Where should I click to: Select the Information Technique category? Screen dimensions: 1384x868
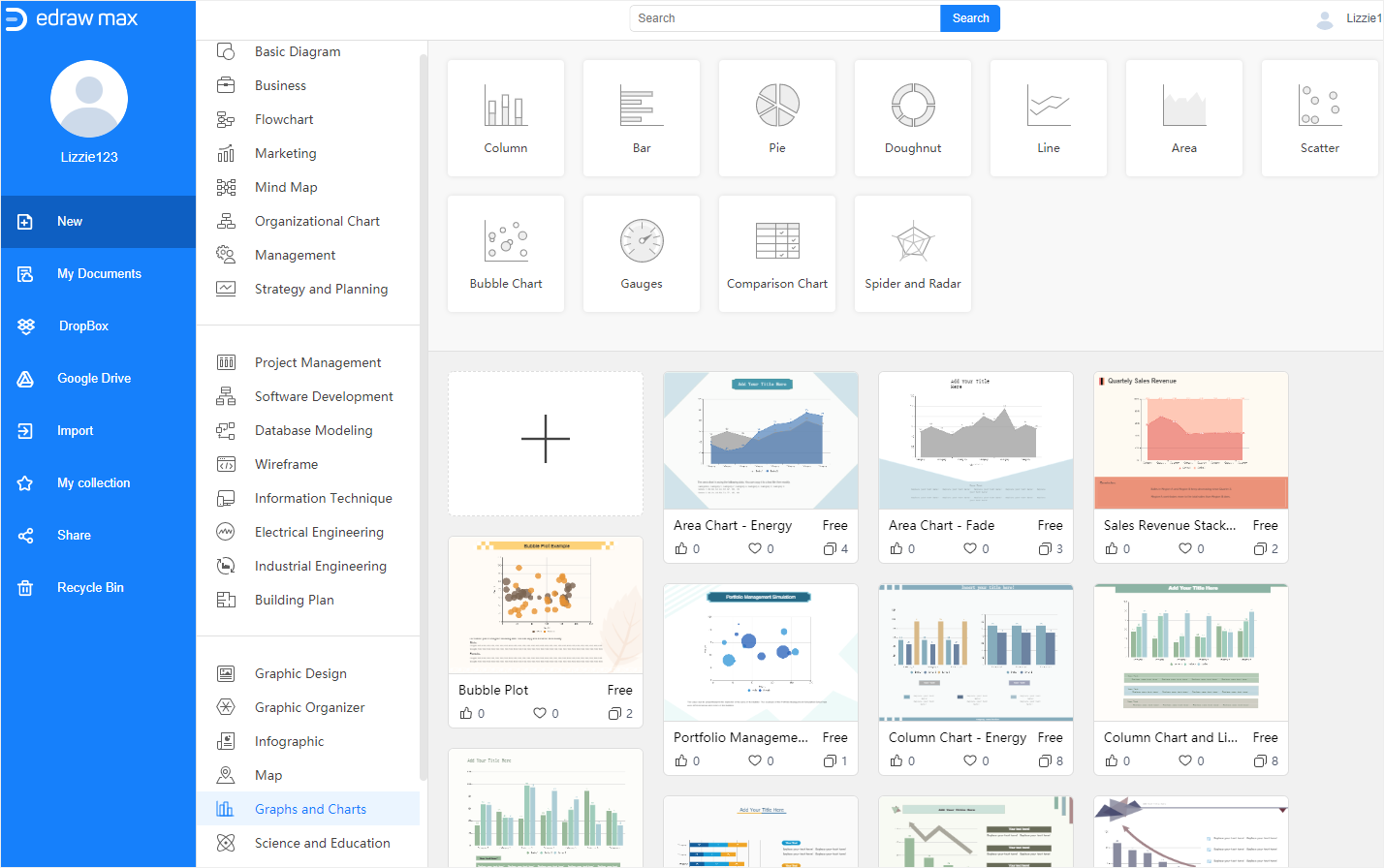pos(308,498)
